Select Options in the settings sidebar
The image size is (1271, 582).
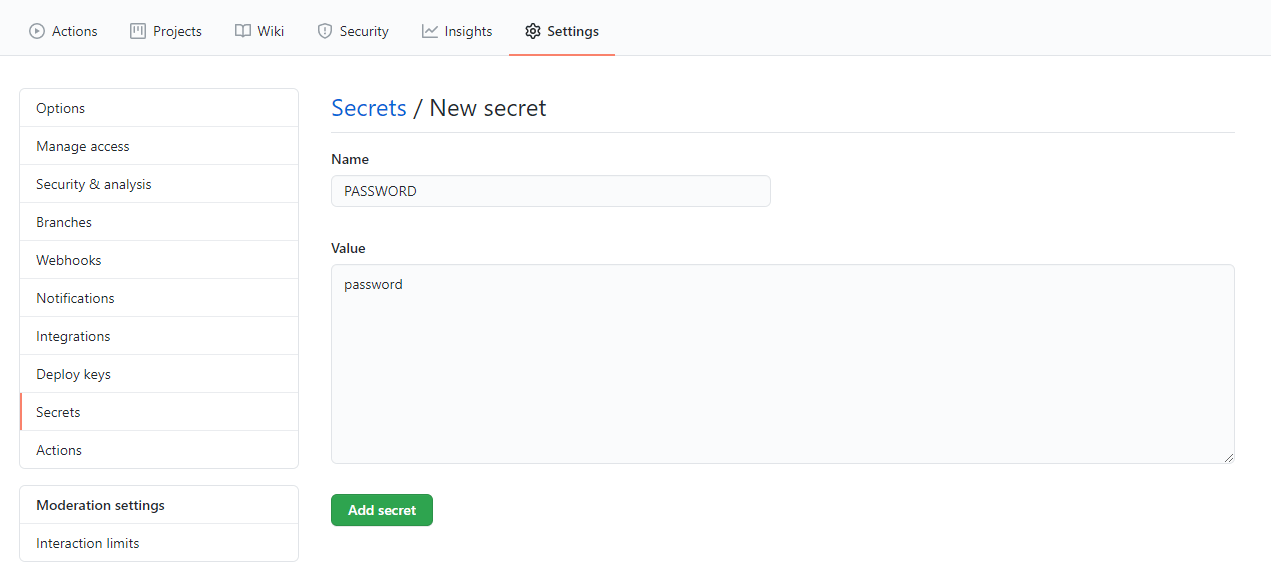tap(60, 107)
